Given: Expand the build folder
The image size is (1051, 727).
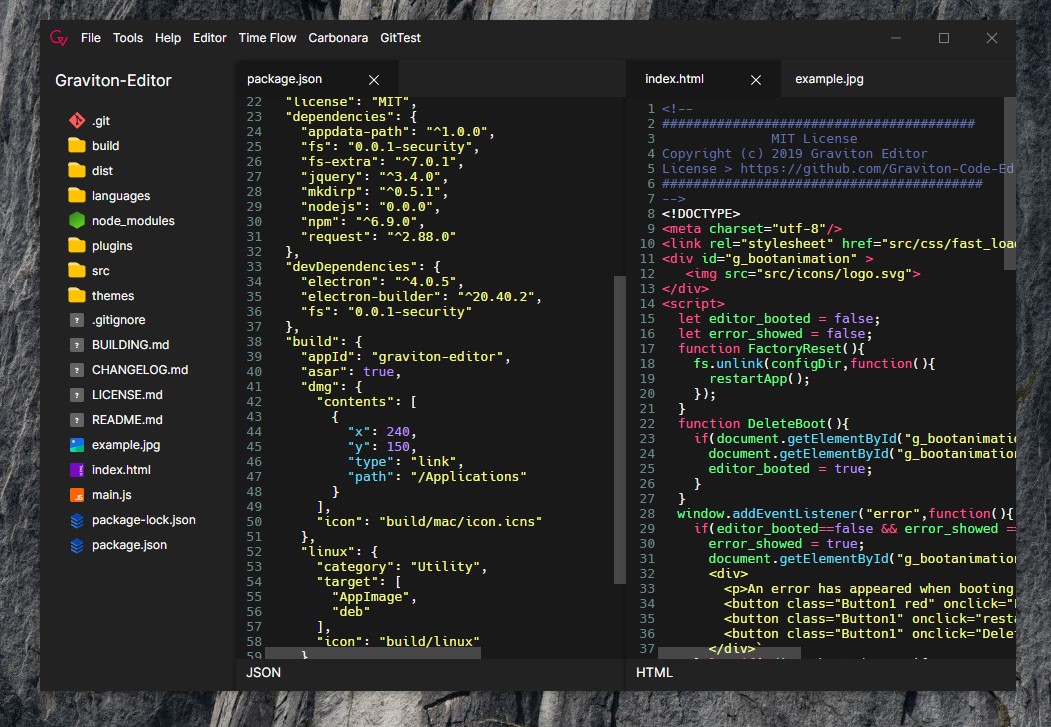Looking at the screenshot, I should pos(76,145).
